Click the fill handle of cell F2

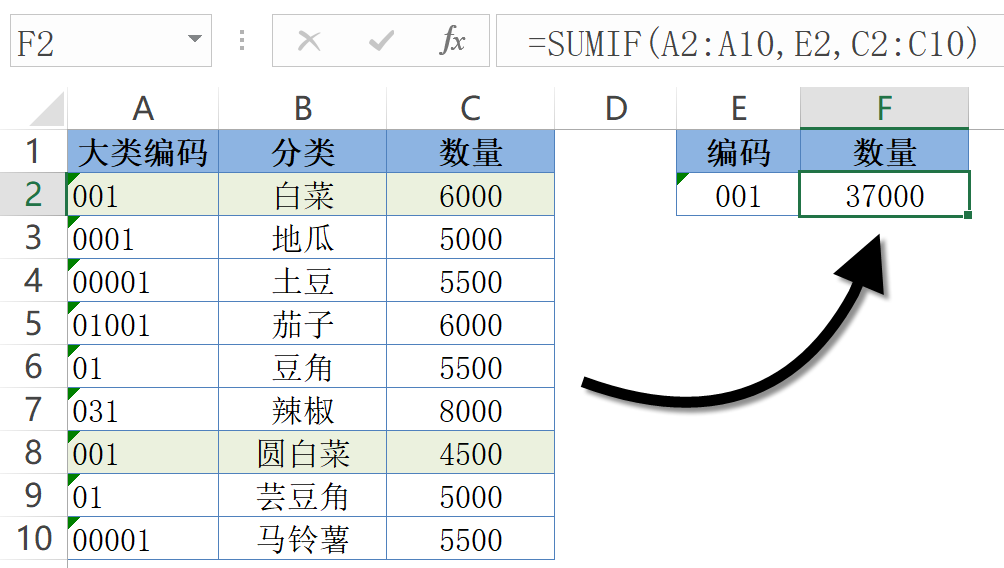point(968,215)
